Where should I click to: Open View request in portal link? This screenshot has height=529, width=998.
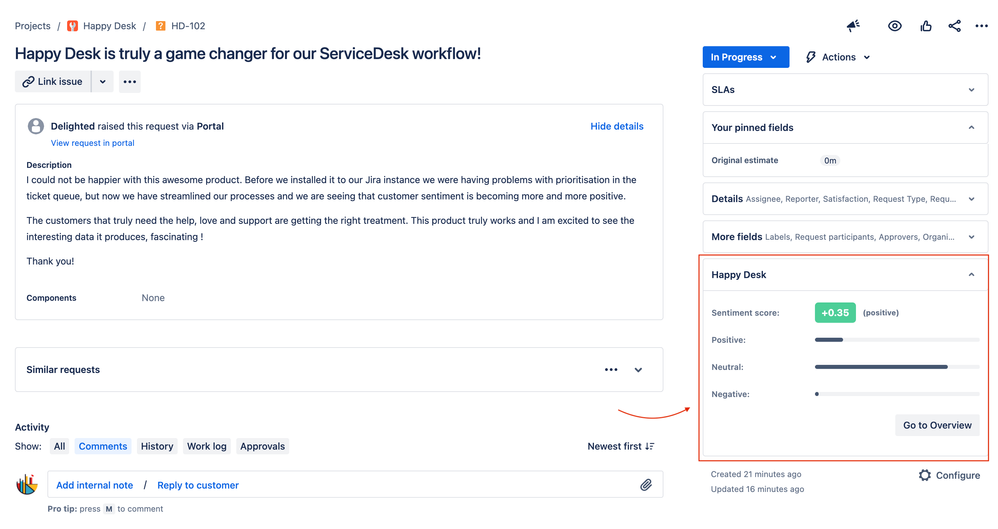[92, 143]
